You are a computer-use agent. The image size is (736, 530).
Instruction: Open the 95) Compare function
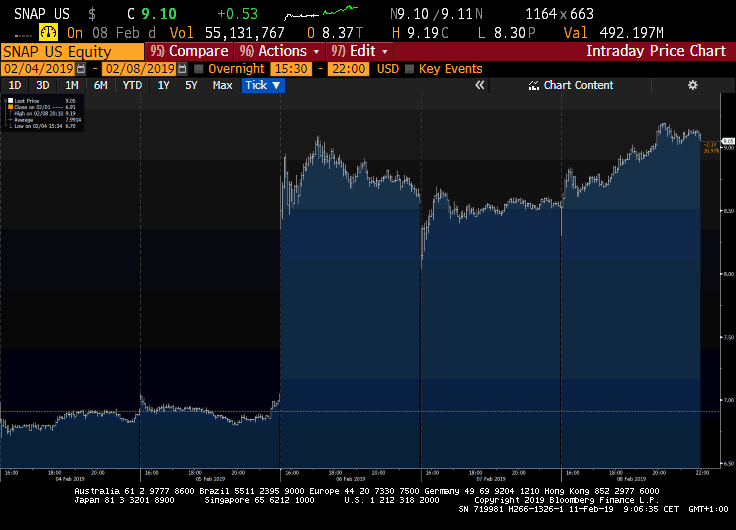[189, 51]
